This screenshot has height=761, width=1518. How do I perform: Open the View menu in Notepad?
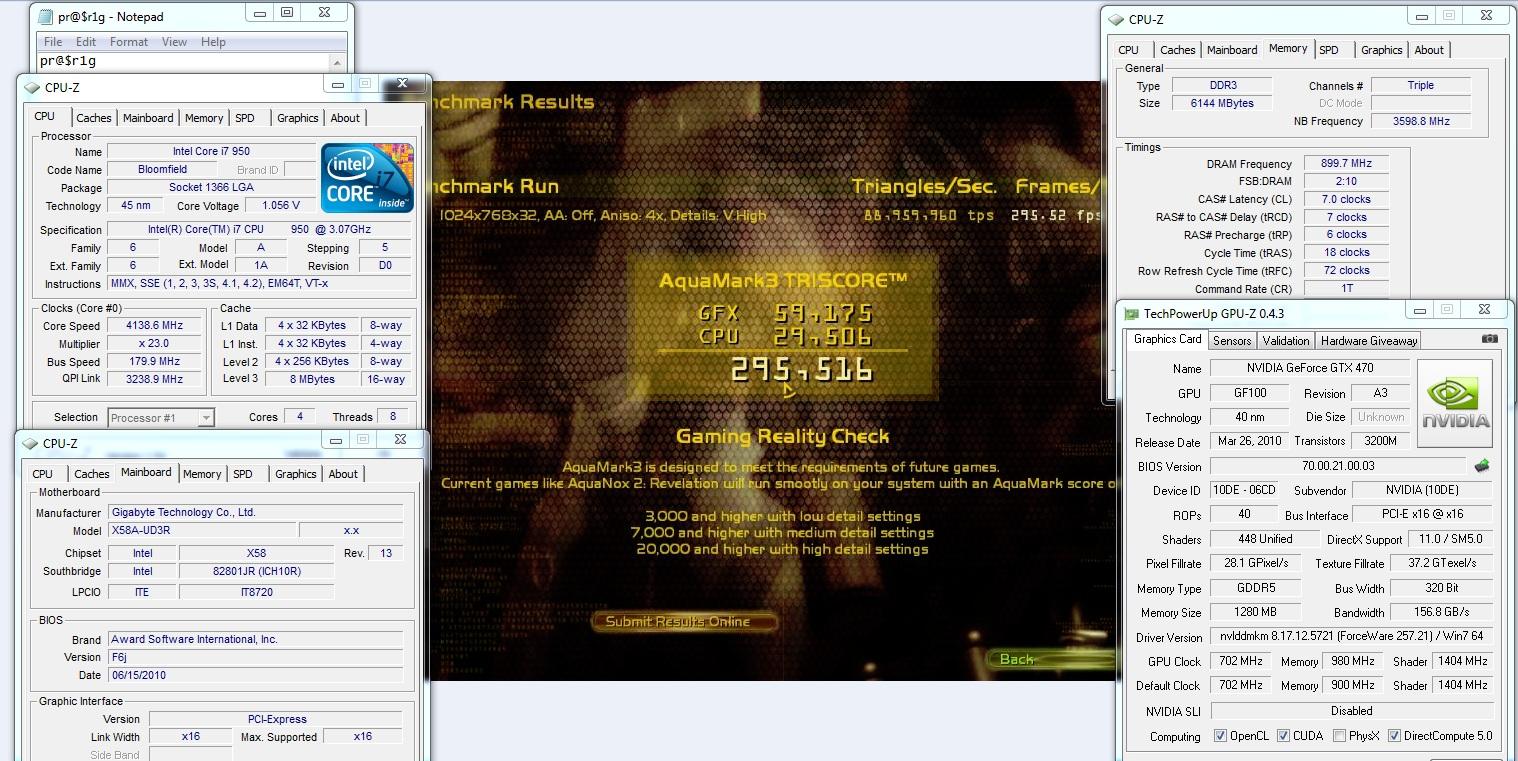[175, 42]
